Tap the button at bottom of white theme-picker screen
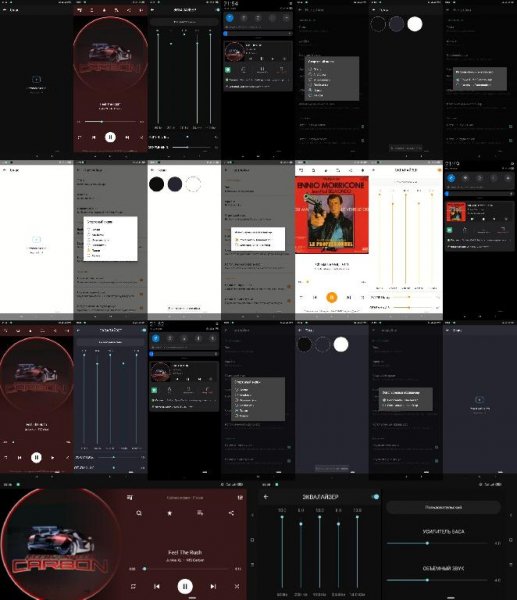 pyautogui.click(x=184, y=308)
